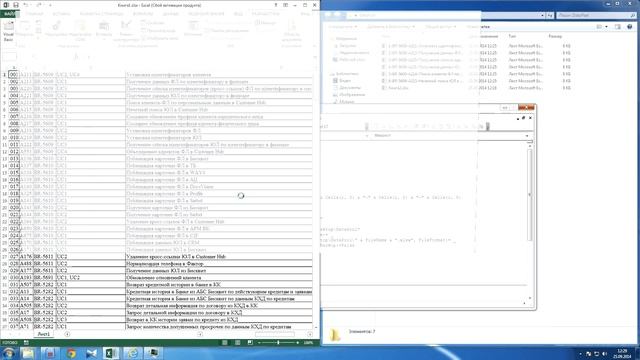
Task: Open Excel ribbon display options
Action: (x=285, y=5)
